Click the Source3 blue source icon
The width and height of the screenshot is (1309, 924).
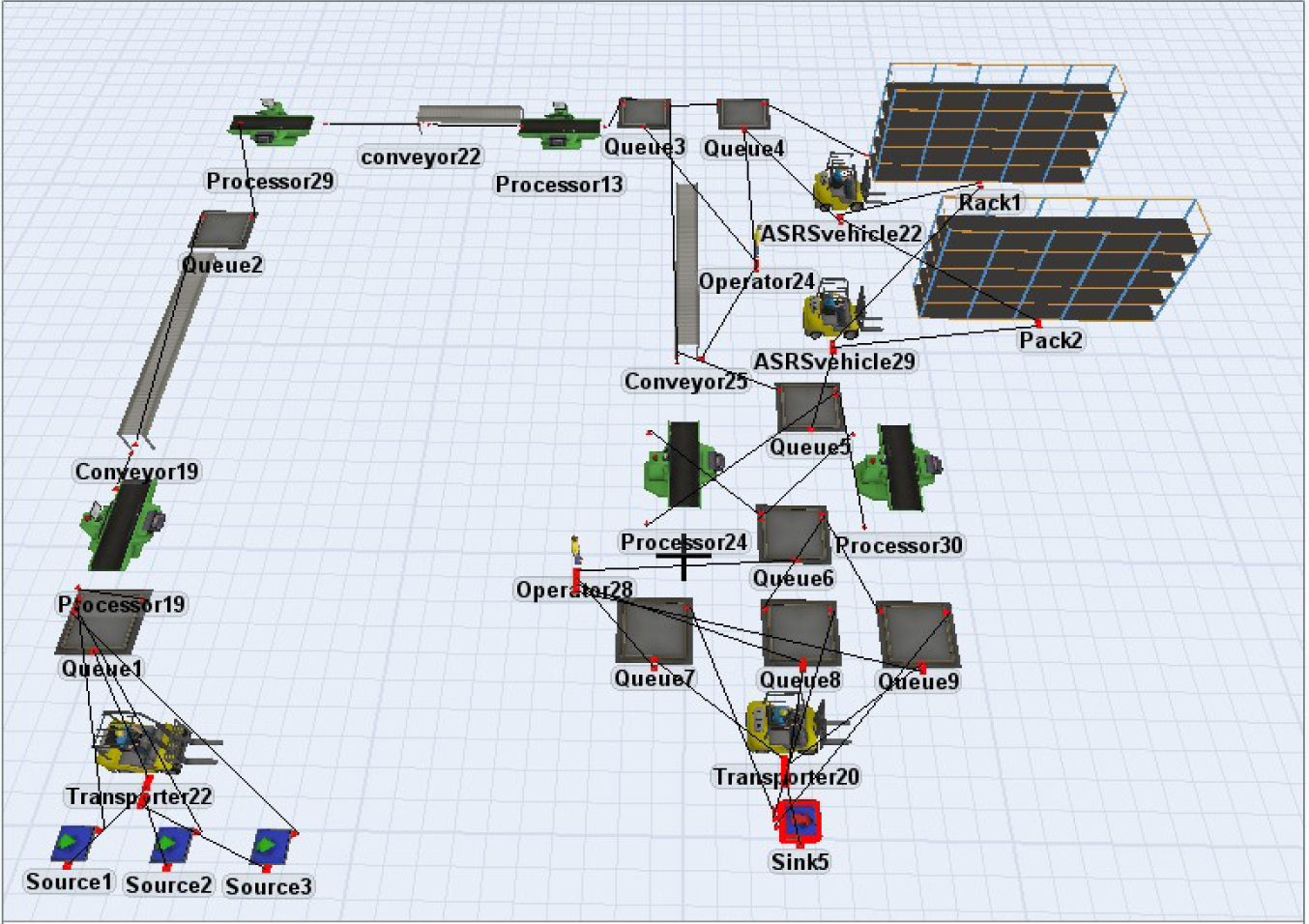270,848
